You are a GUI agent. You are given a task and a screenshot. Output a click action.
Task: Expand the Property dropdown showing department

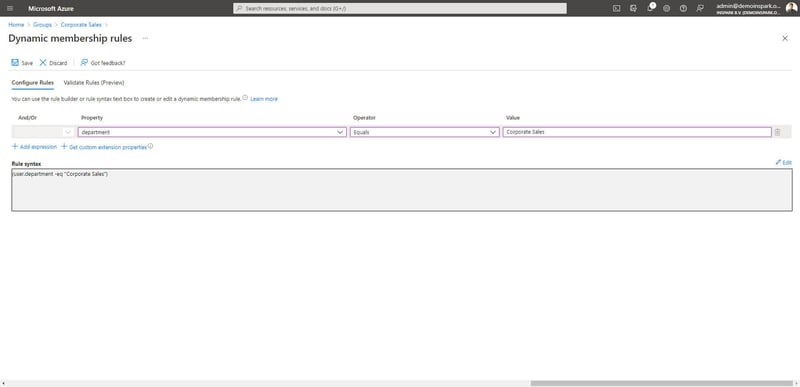point(212,132)
